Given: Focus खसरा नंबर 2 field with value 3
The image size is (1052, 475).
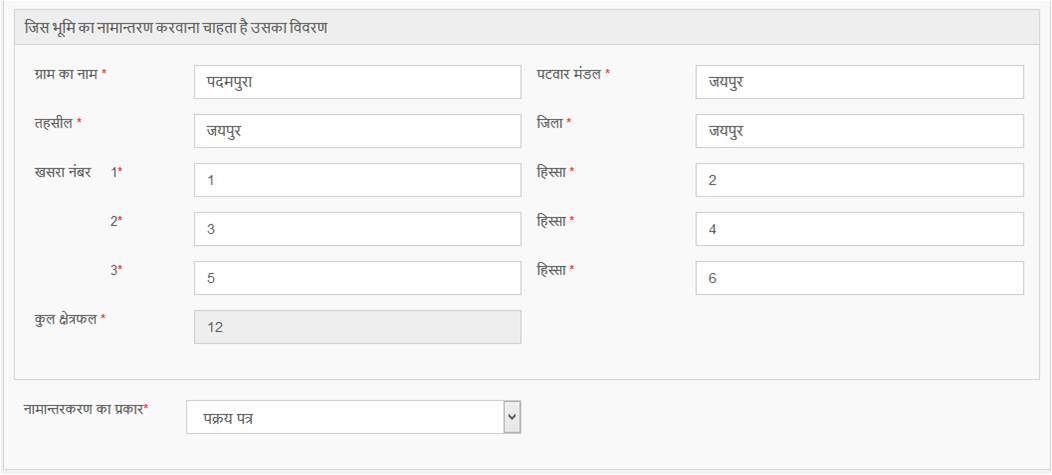Looking at the screenshot, I should click(357, 229).
